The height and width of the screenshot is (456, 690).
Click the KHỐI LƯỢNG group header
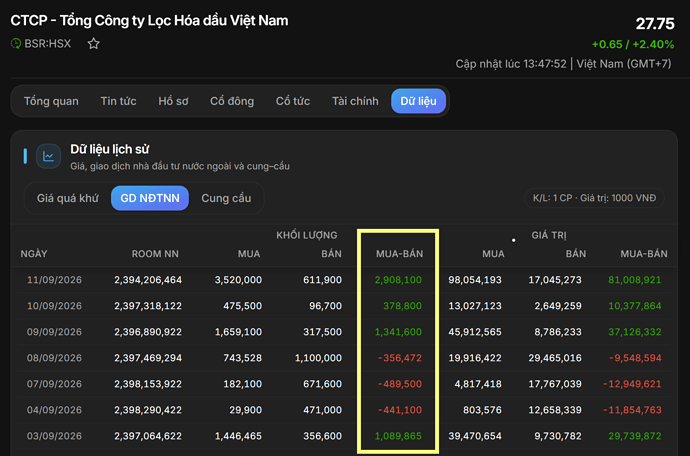307,235
